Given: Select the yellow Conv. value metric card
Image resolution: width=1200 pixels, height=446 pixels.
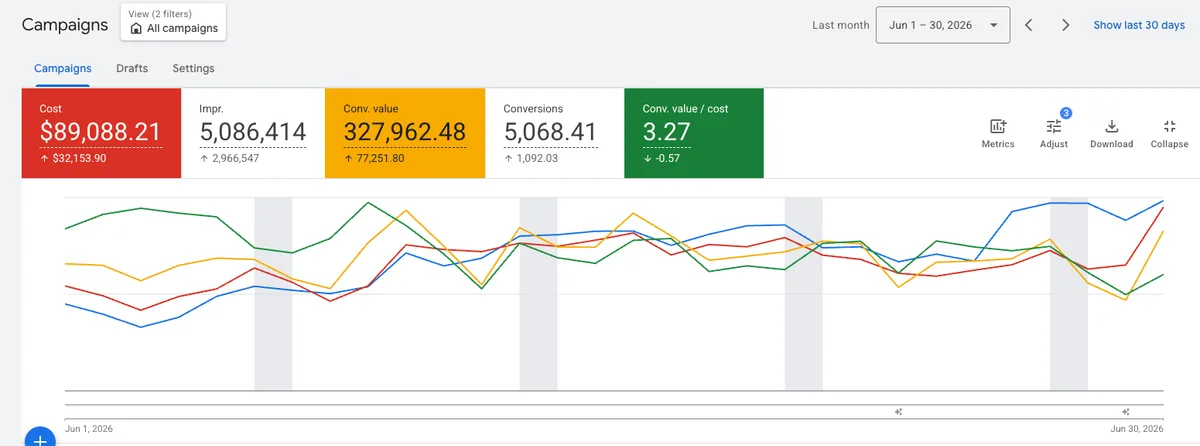Looking at the screenshot, I should (x=405, y=133).
